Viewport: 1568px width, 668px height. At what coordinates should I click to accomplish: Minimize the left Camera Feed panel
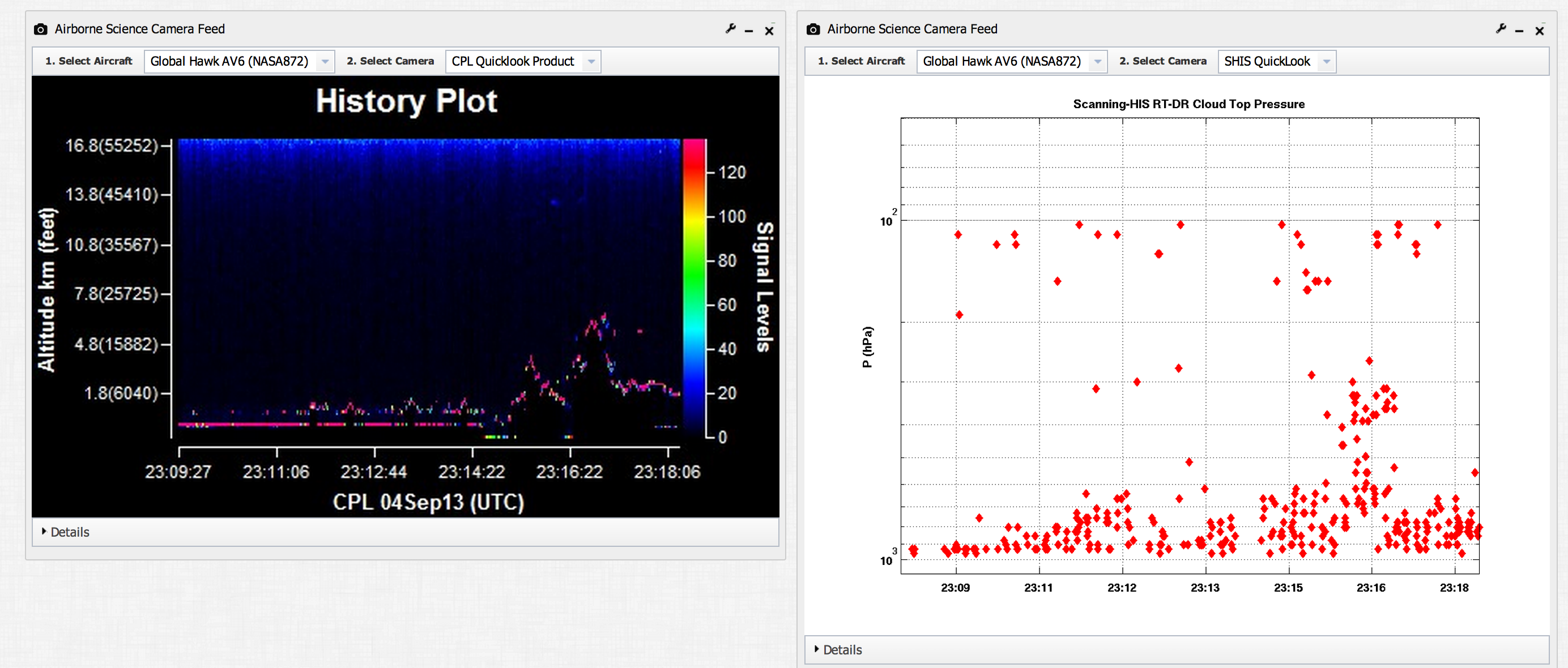(749, 31)
